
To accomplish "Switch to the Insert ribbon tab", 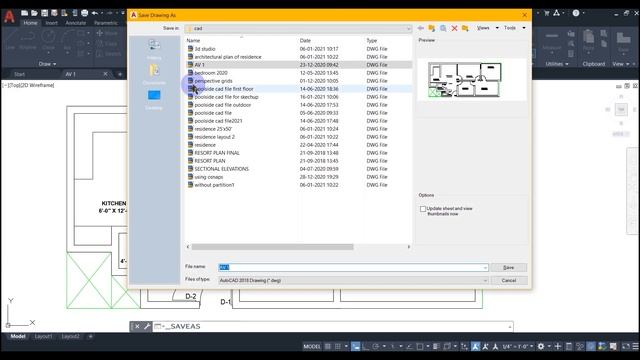I will 51,23.
